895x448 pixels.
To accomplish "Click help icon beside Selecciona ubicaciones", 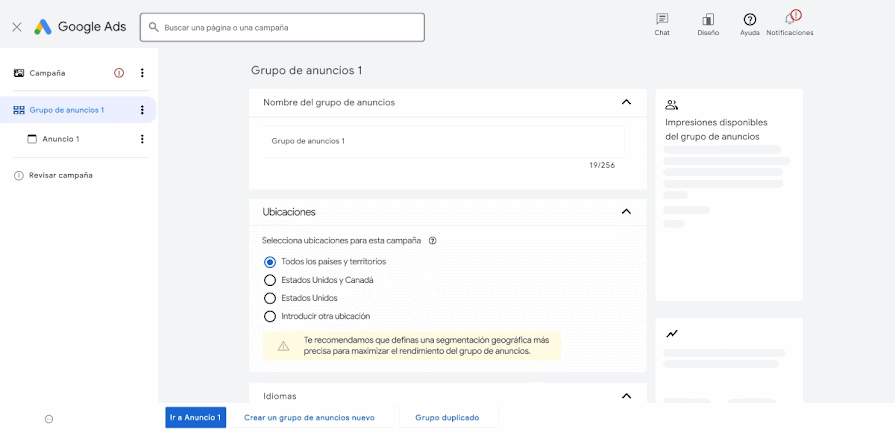I will click(433, 241).
